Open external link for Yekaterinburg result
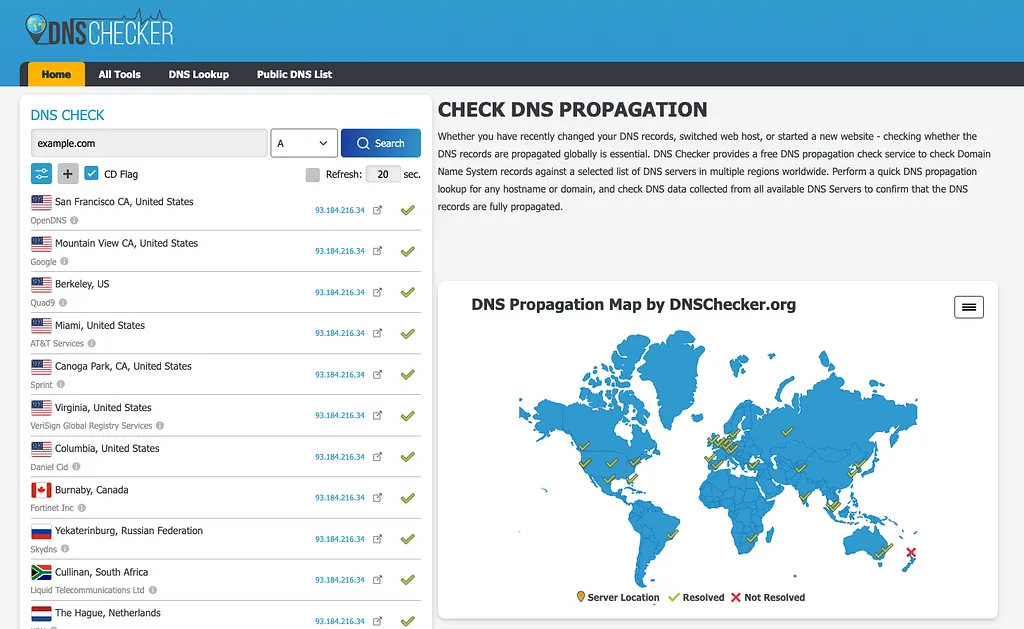The height and width of the screenshot is (629, 1024). point(377,539)
